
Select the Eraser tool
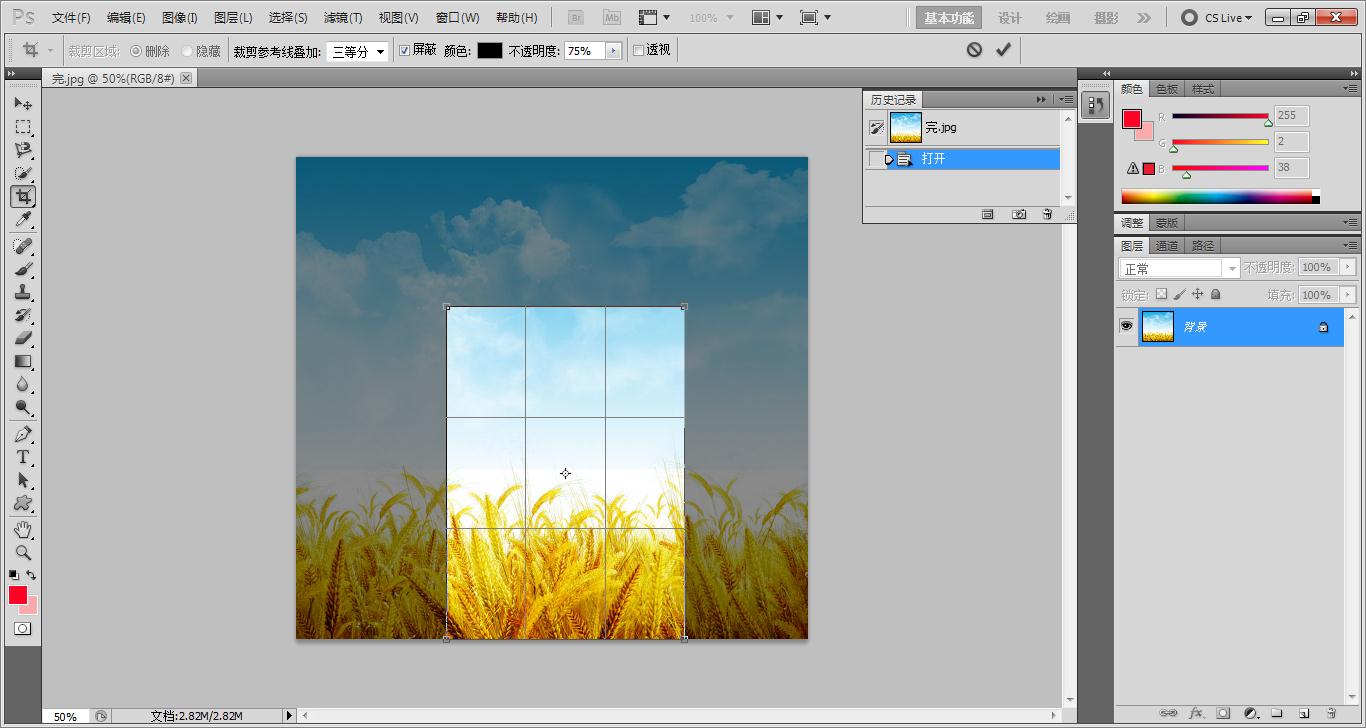[23, 338]
